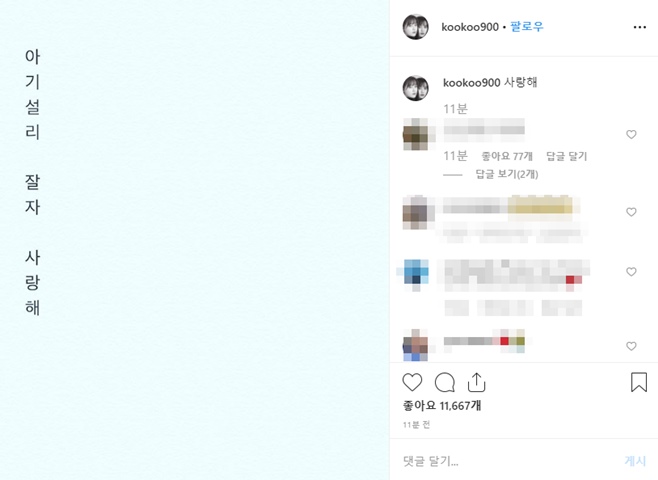Open kookoo900 username in header
This screenshot has height=480, width=658.
pos(470,27)
